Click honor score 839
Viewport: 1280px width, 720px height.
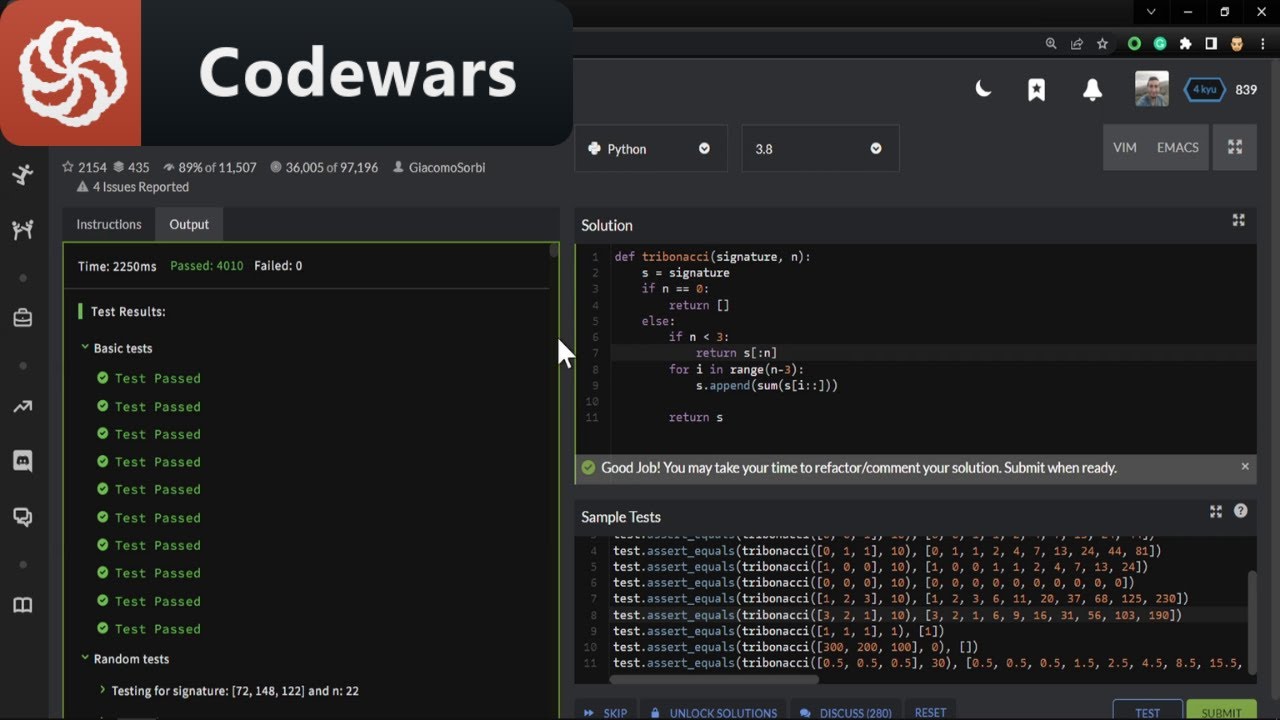(x=1246, y=89)
